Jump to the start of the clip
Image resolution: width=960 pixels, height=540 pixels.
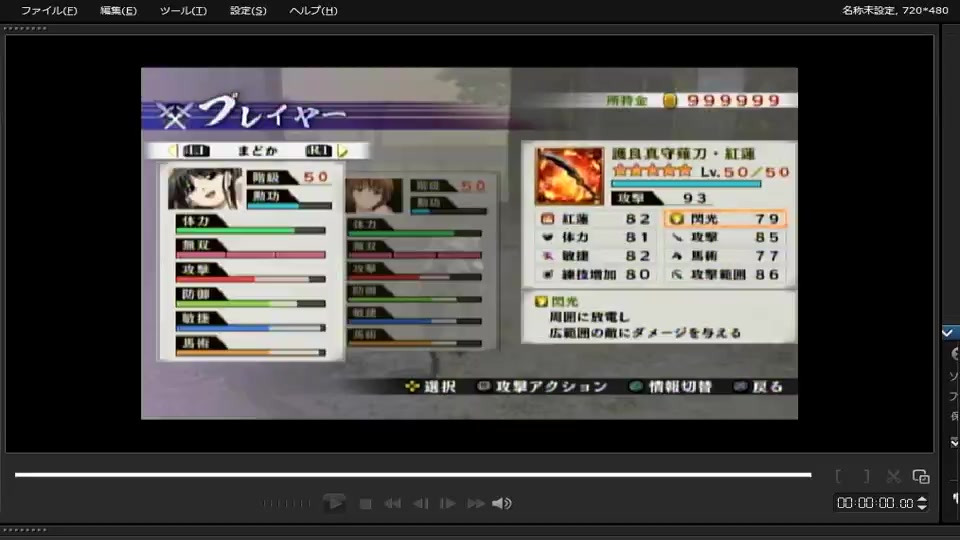pos(392,504)
